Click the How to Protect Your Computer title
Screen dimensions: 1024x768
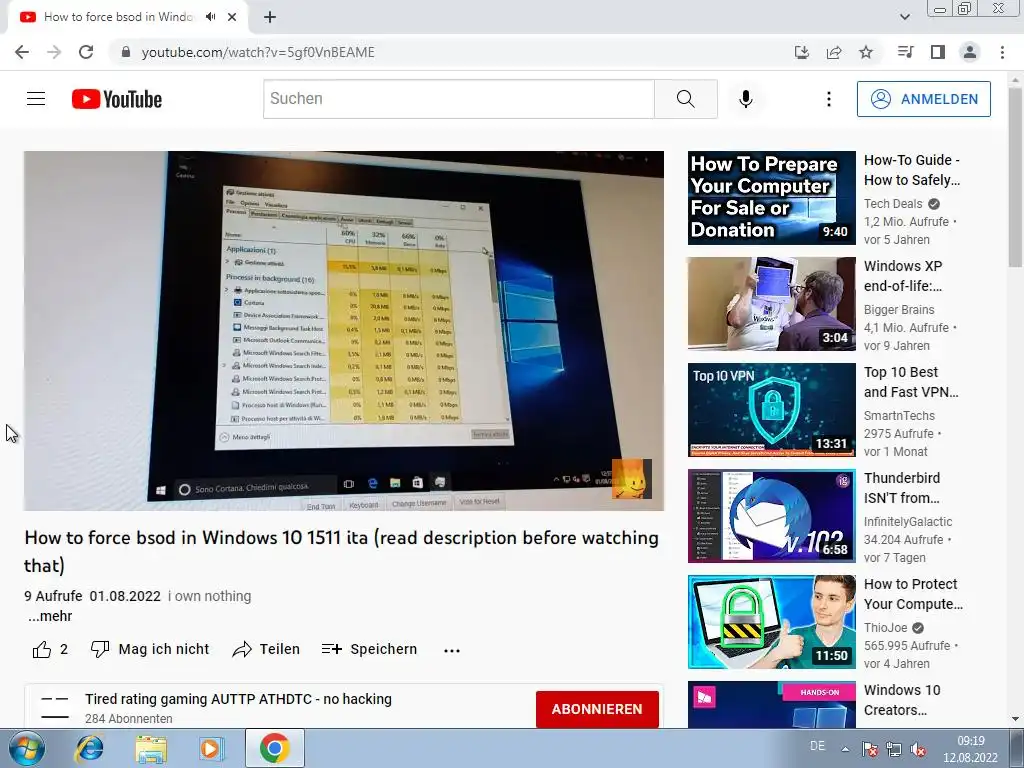(x=913, y=594)
